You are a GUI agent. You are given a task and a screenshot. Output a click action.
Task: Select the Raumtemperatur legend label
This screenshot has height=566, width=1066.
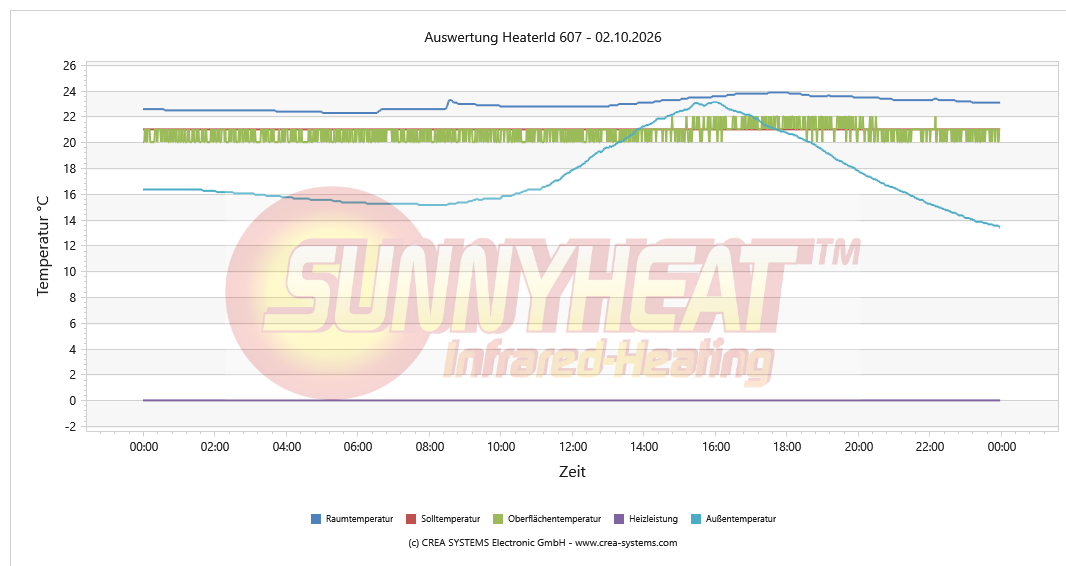(x=360, y=519)
